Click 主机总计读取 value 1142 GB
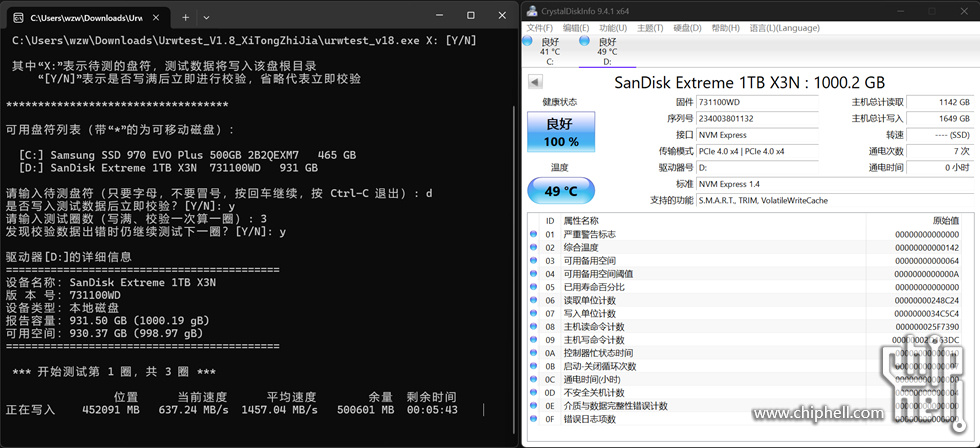 (940, 102)
